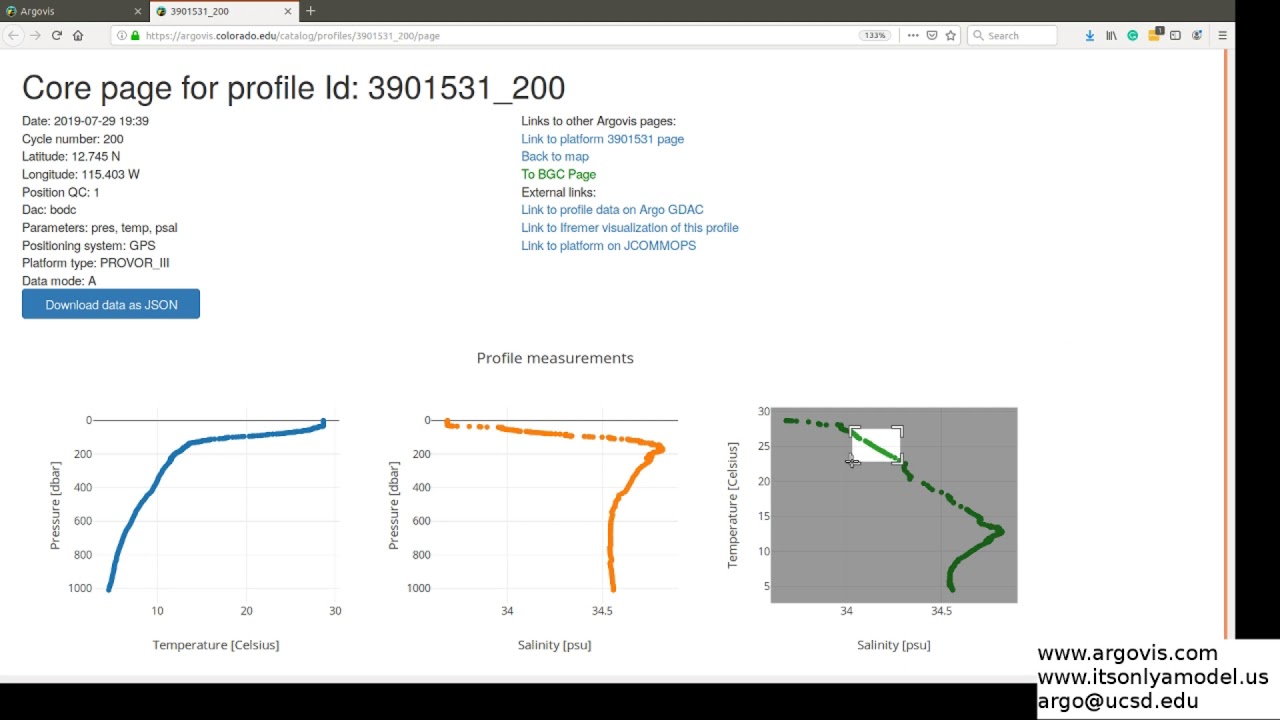1280x720 pixels.
Task: Save page to Pocket icon
Action: [x=932, y=35]
